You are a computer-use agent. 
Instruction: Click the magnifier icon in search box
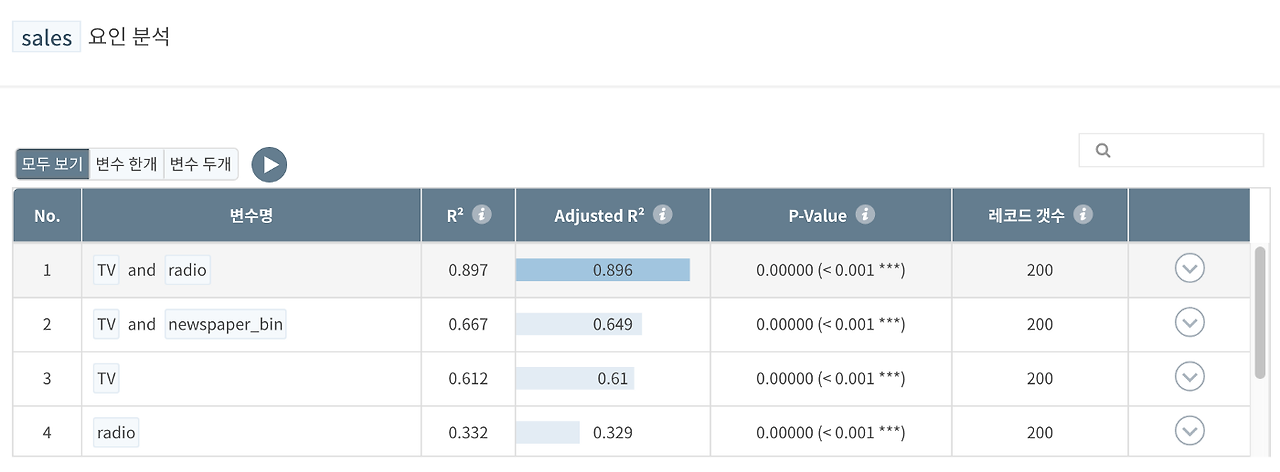(1104, 150)
